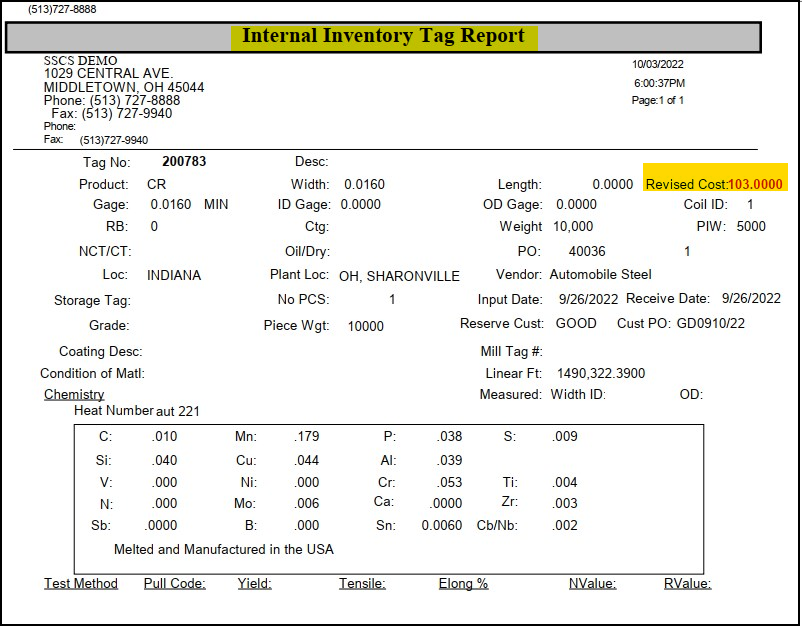Click the Test Method column heading
Viewport: 802px width, 630px height.
point(81,583)
